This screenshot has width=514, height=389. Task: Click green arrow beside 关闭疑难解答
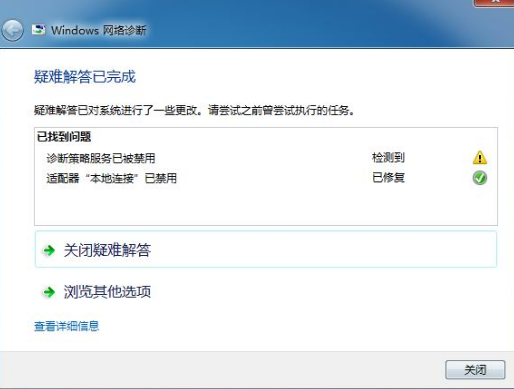[x=49, y=250]
